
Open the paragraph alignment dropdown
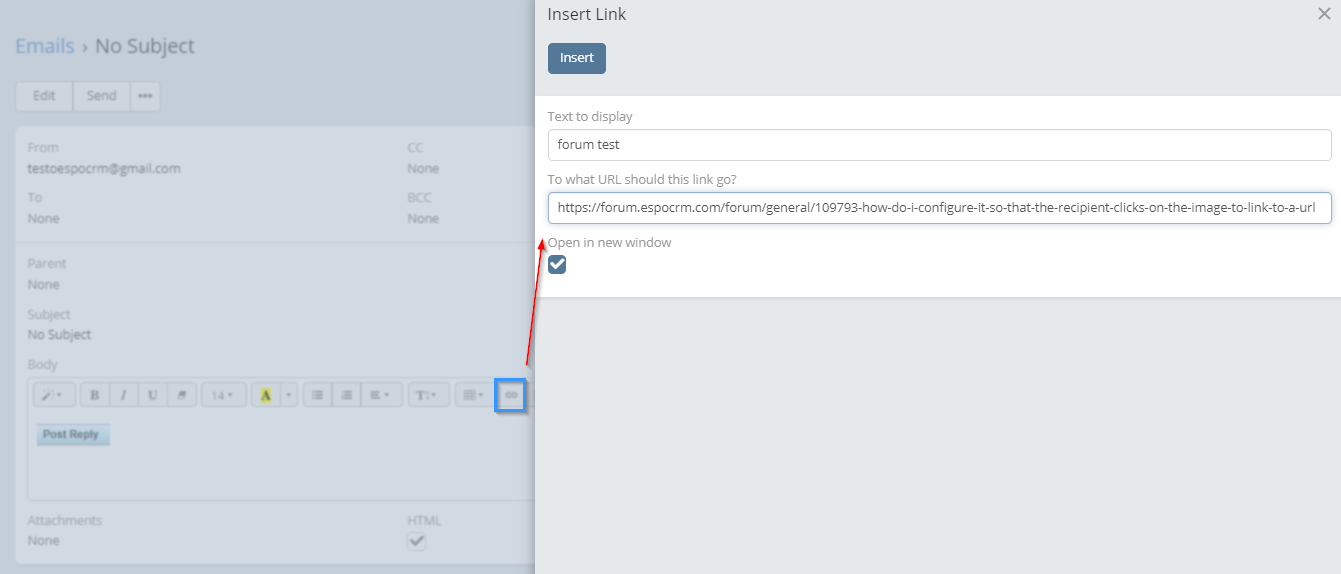tap(380, 395)
